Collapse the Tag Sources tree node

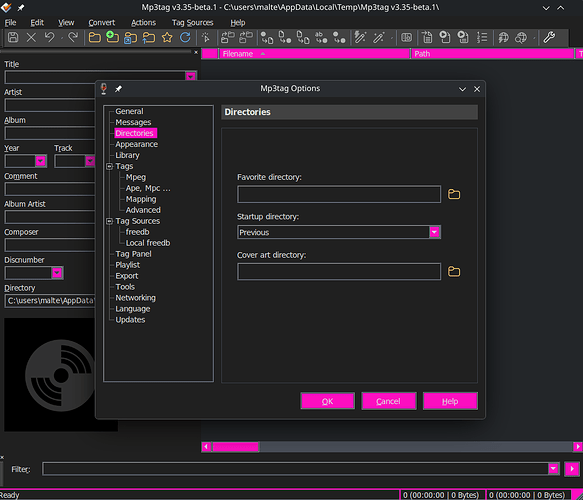[x=109, y=221]
